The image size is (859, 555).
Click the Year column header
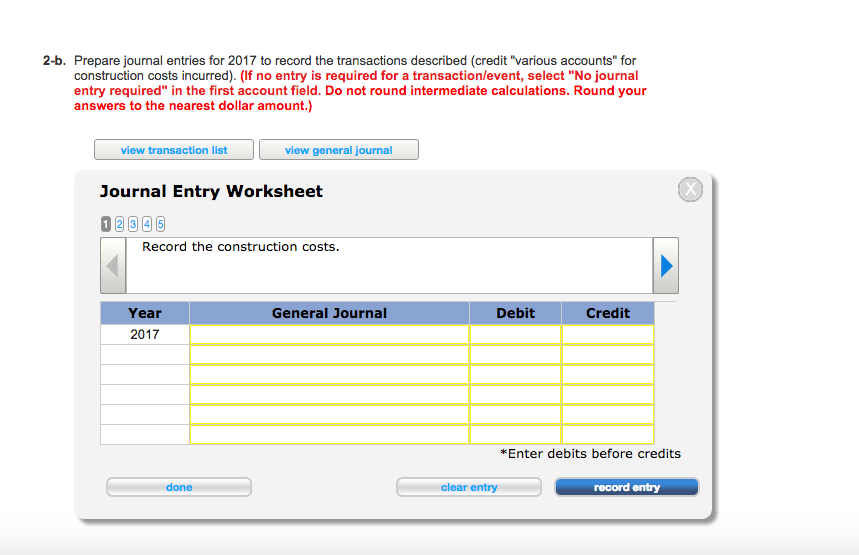click(x=145, y=313)
